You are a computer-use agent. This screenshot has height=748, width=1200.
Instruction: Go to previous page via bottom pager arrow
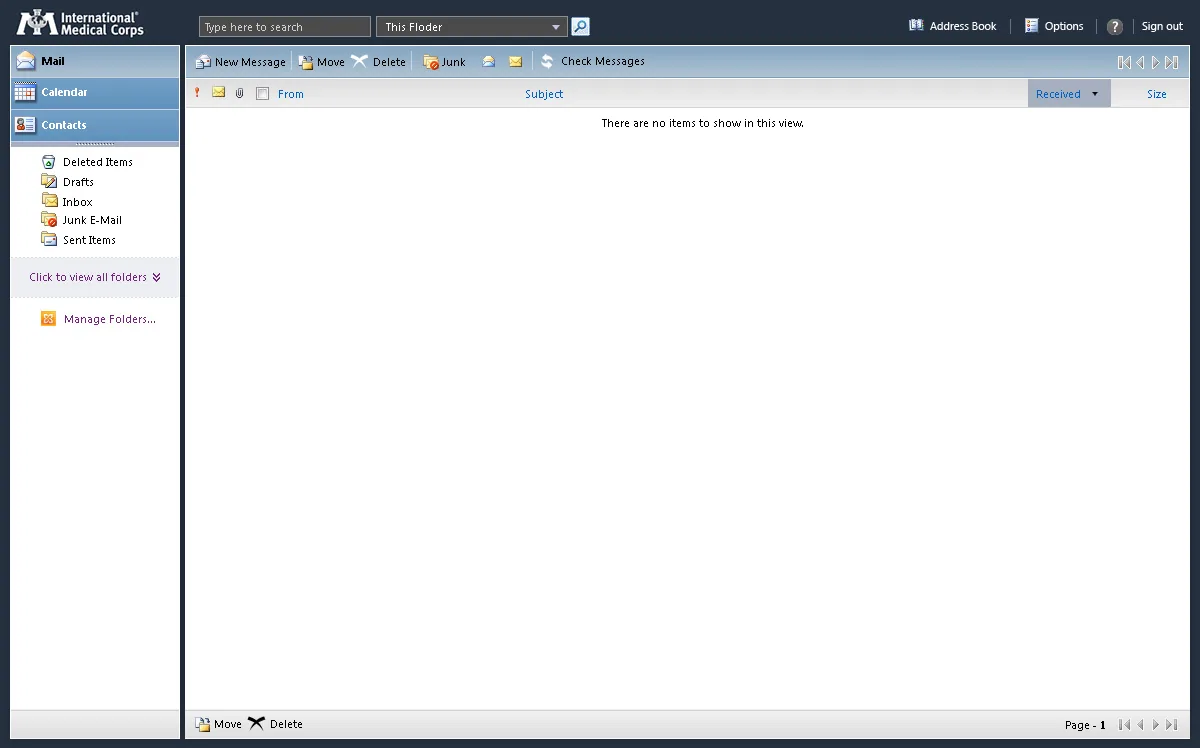pyautogui.click(x=1141, y=725)
